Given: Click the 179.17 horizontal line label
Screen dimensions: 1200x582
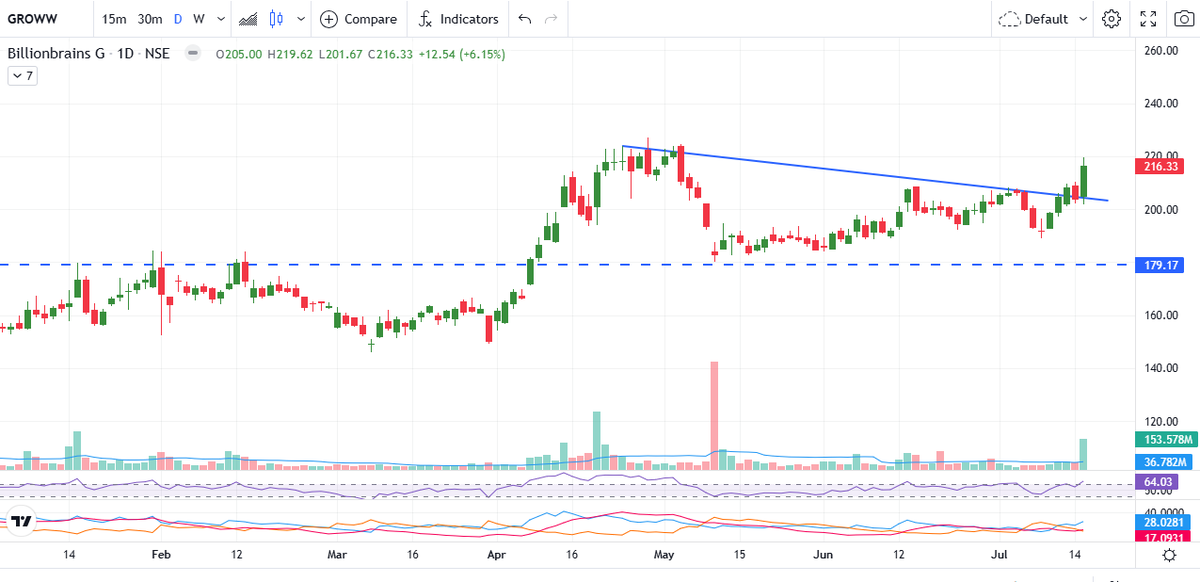Looking at the screenshot, I should (x=1162, y=265).
